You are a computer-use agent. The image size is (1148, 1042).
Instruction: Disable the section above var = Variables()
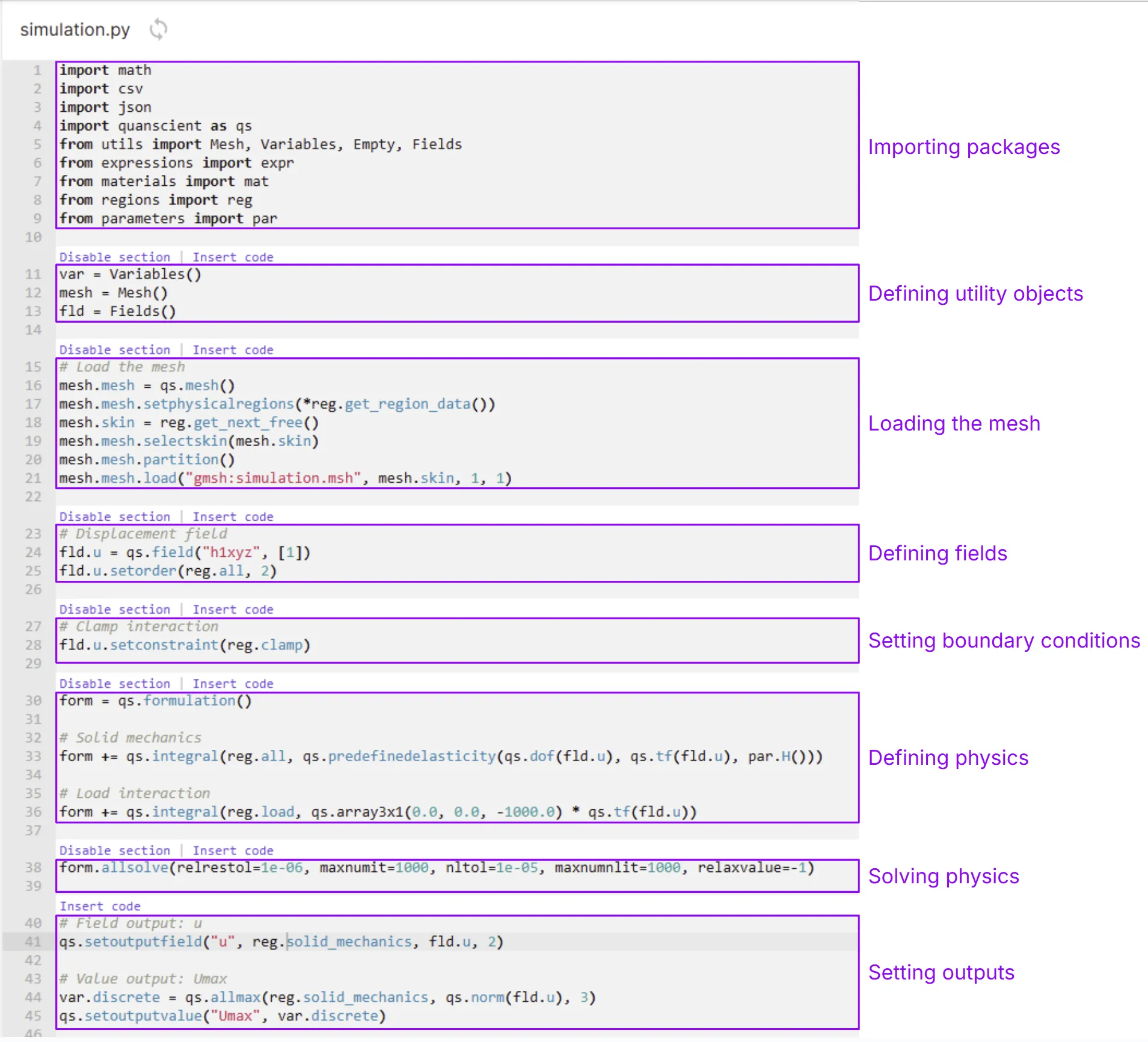click(x=115, y=257)
